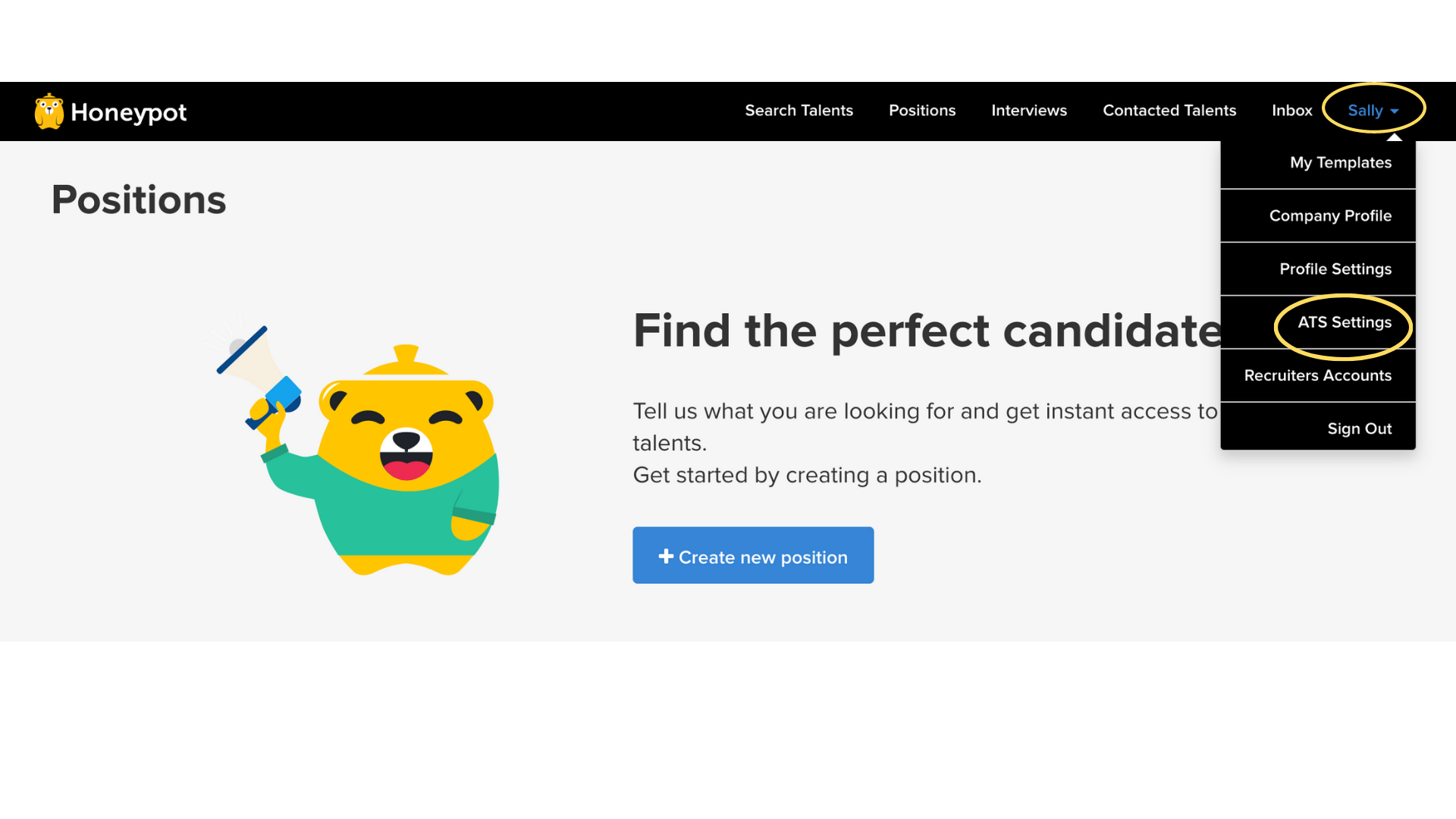
Task: Collapse the Sally user dropdown
Action: click(1365, 111)
